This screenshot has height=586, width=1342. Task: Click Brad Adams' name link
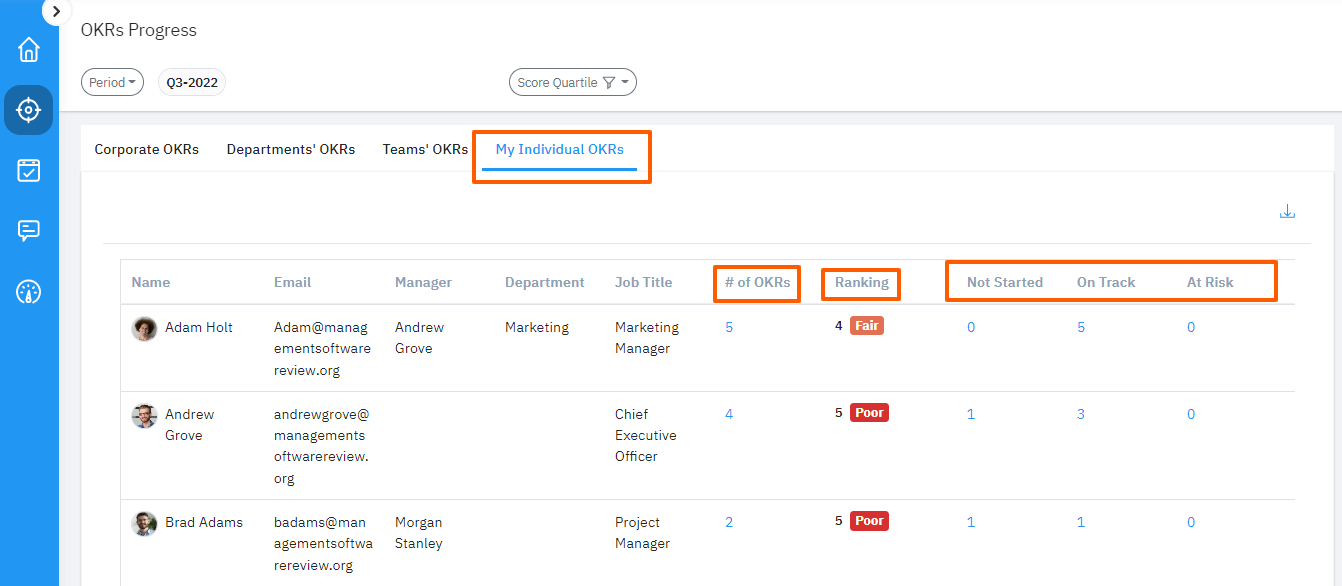coord(205,522)
